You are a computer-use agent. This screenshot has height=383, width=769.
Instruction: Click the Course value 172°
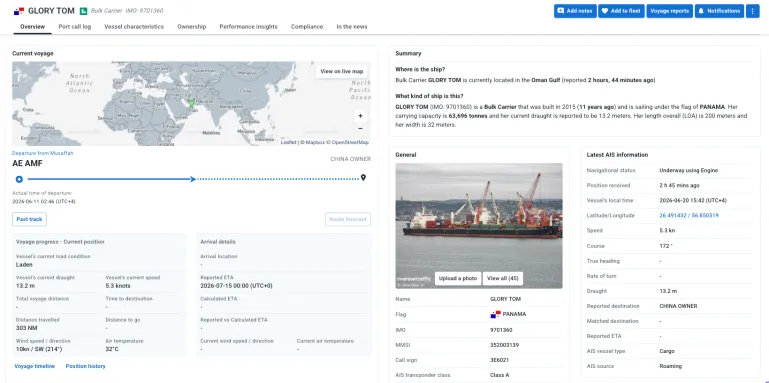pos(666,246)
